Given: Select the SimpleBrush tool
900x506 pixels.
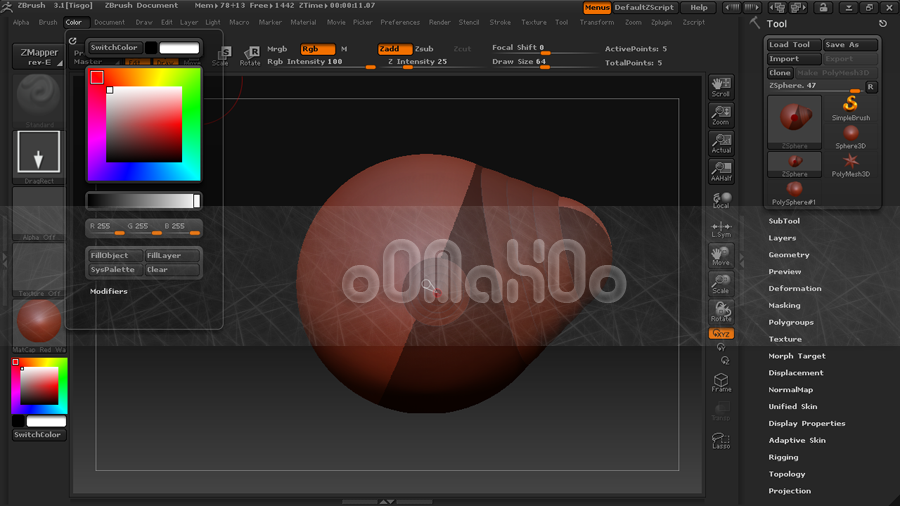Looking at the screenshot, I should coord(851,108).
